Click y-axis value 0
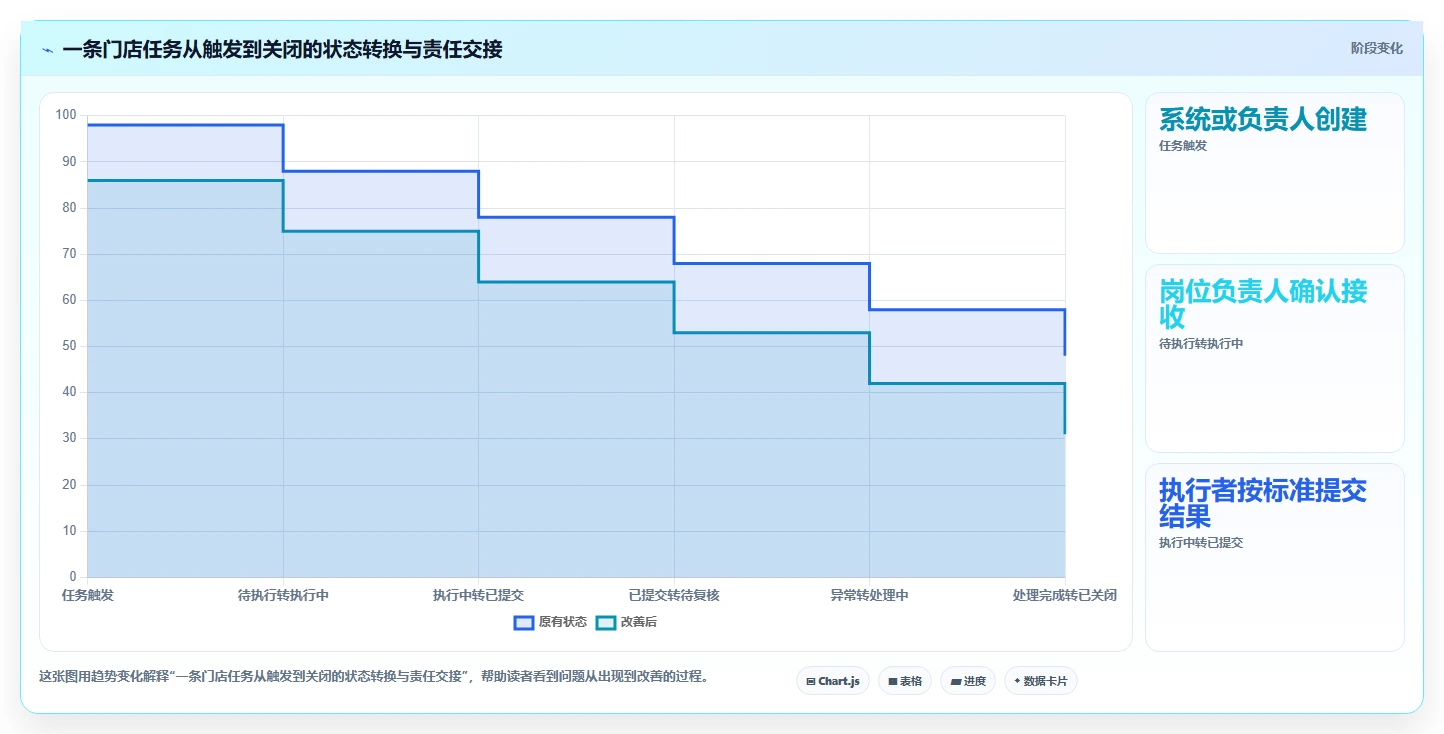The height and width of the screenshot is (734, 1444). tap(73, 577)
